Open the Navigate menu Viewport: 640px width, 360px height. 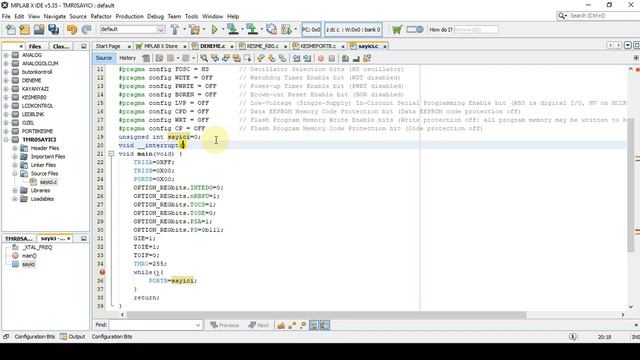coord(55,16)
